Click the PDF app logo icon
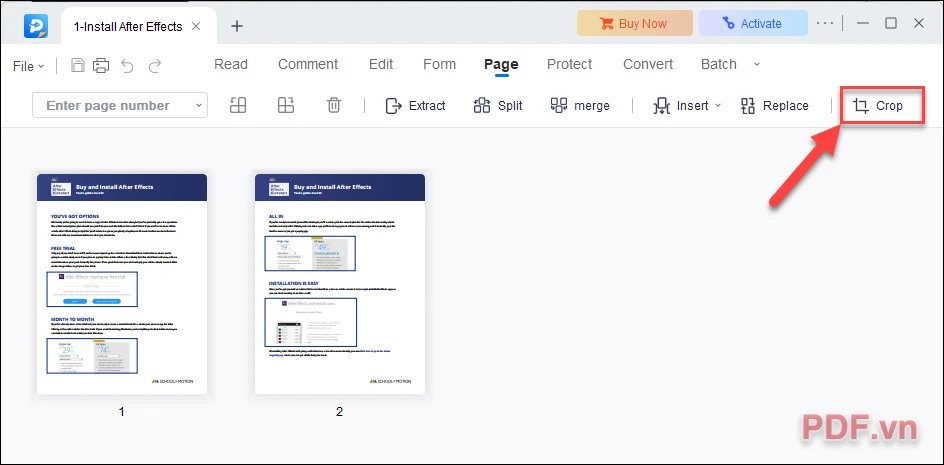The image size is (944, 465). [x=36, y=25]
